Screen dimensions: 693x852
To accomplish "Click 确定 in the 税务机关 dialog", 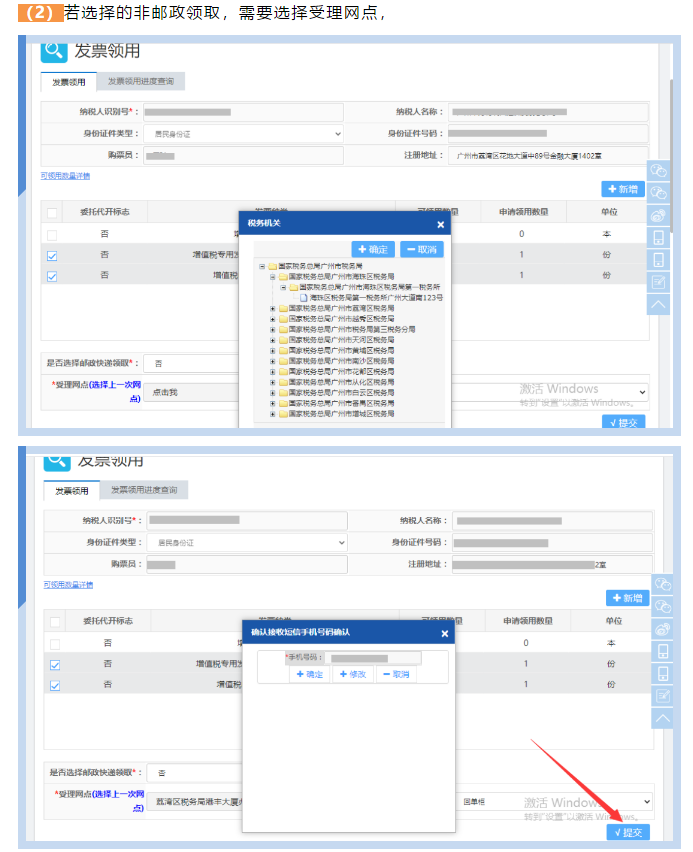I will tap(374, 249).
